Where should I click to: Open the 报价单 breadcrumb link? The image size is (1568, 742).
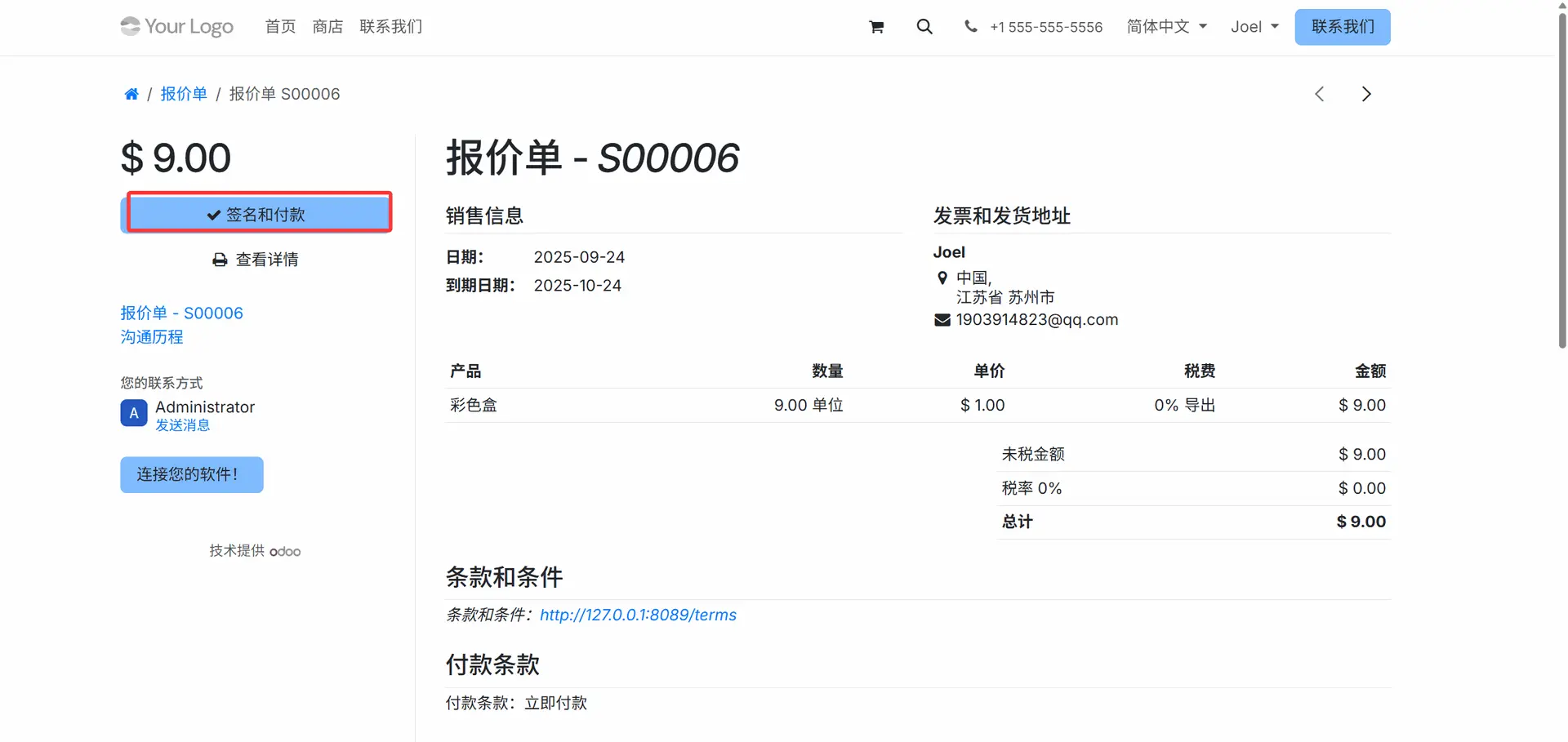(184, 94)
